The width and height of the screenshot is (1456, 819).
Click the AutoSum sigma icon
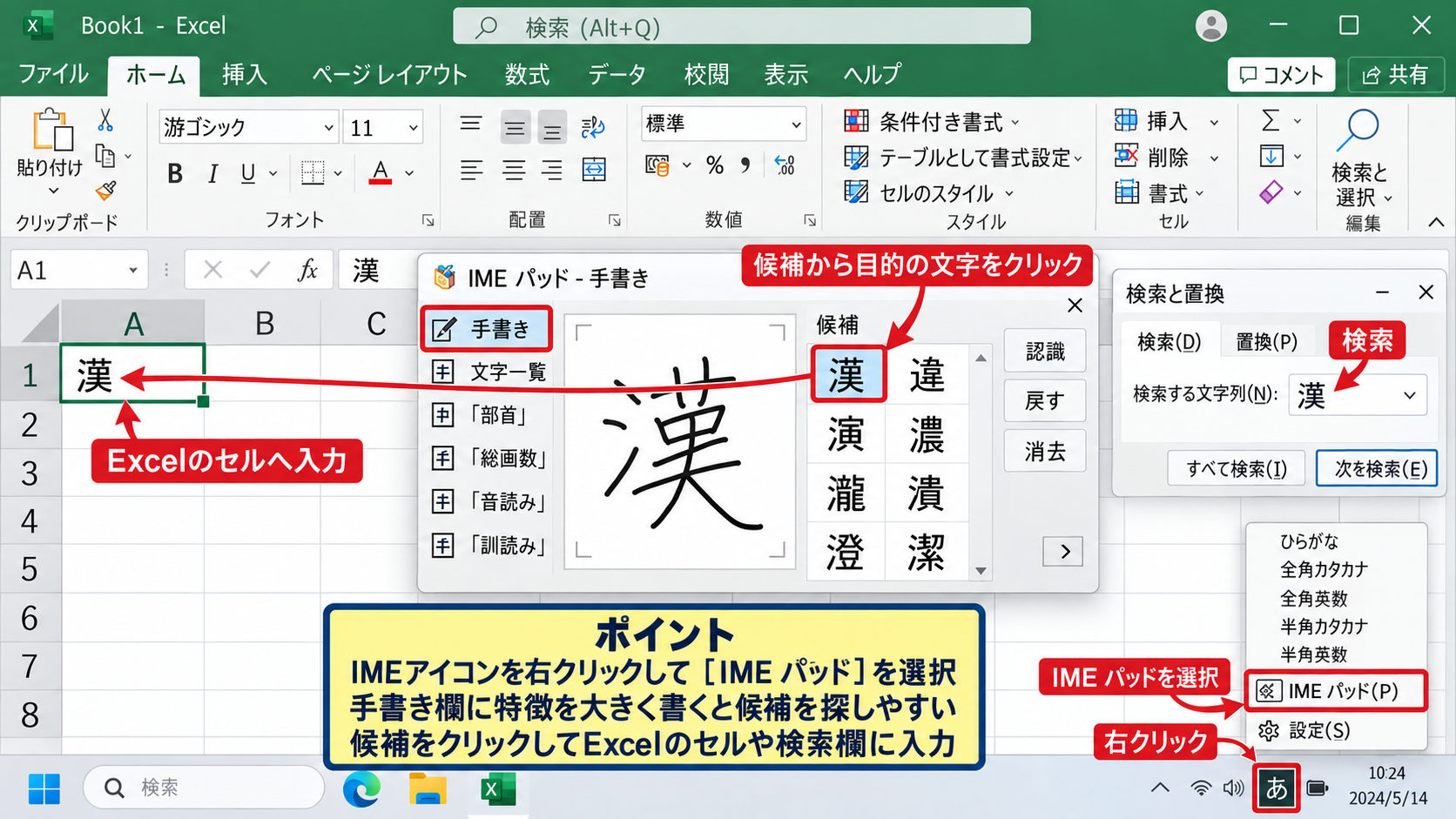point(1271,120)
